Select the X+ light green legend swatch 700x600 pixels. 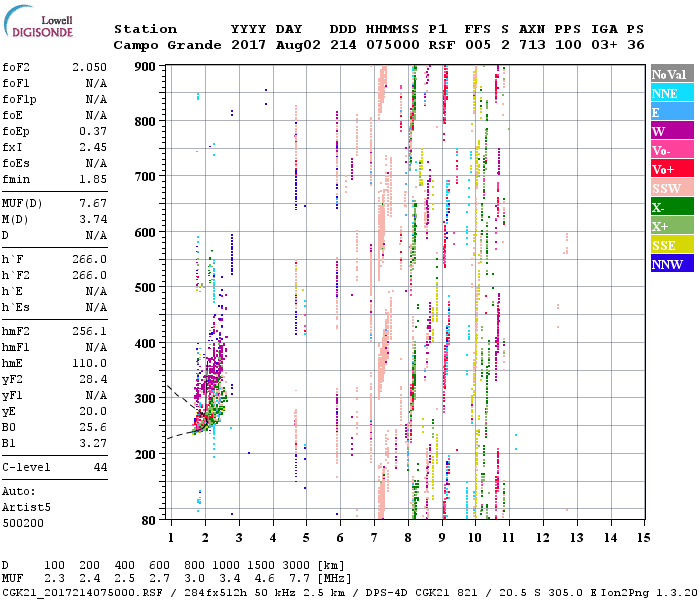click(672, 225)
